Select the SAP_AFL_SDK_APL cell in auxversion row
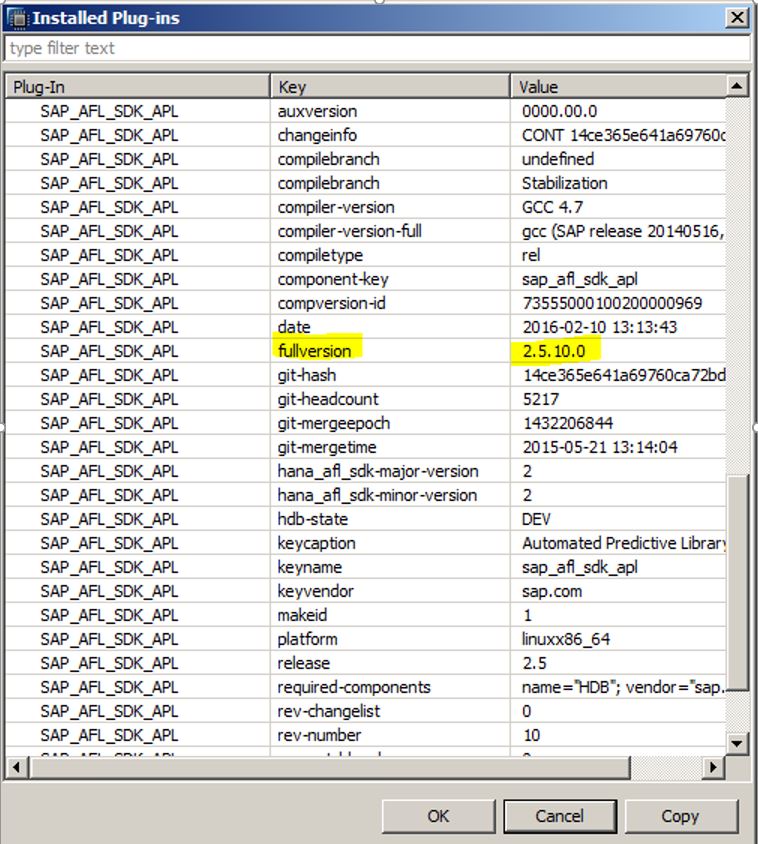758x844 pixels. (x=138, y=111)
